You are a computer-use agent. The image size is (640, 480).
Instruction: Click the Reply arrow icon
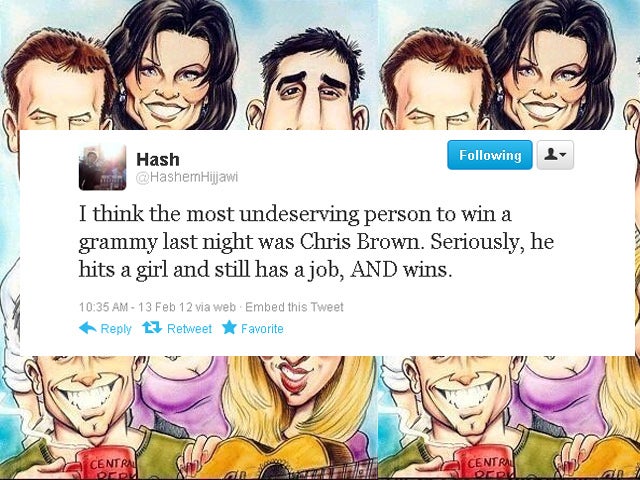coord(87,328)
